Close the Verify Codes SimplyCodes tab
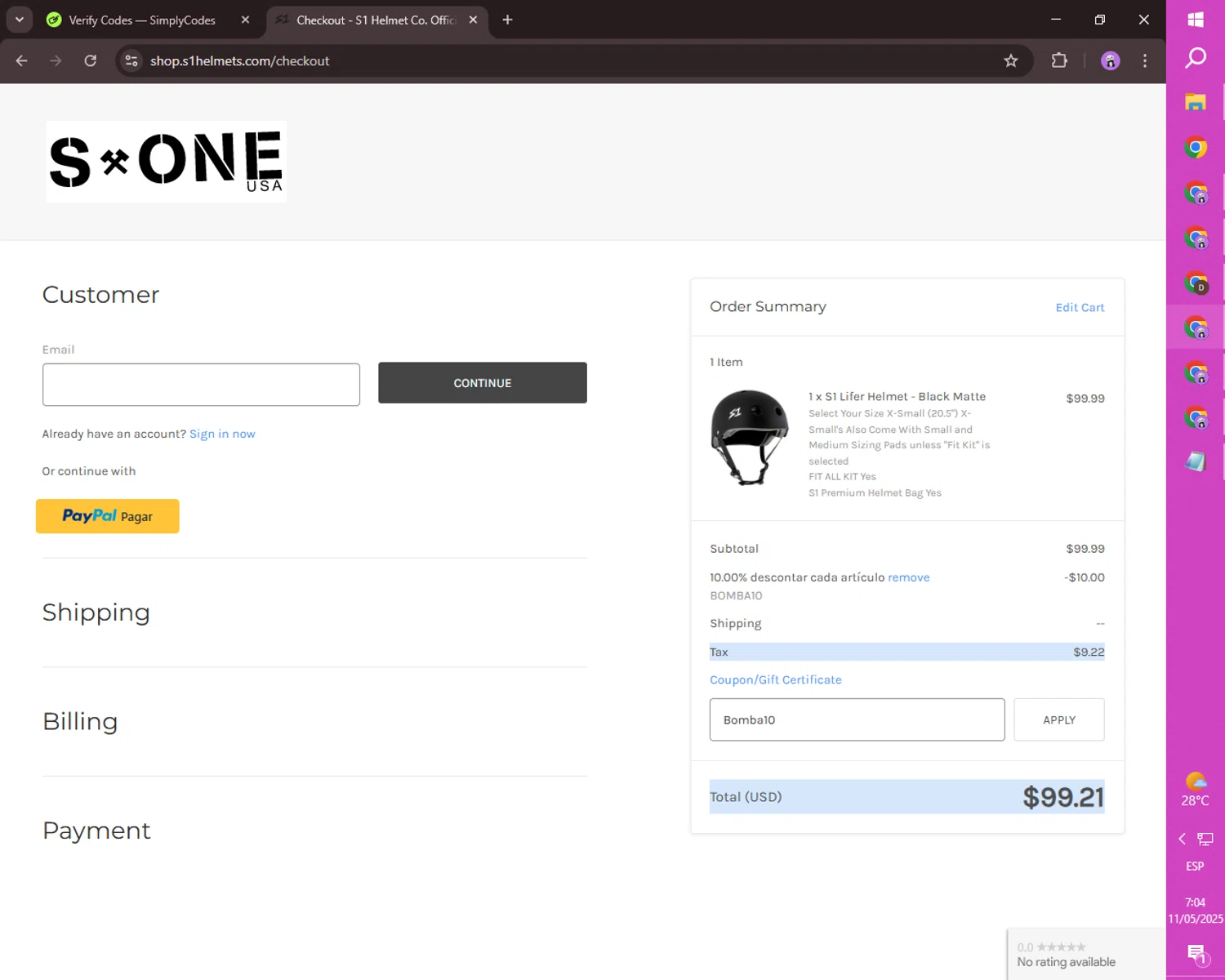Image resolution: width=1225 pixels, height=980 pixels. tap(245, 20)
